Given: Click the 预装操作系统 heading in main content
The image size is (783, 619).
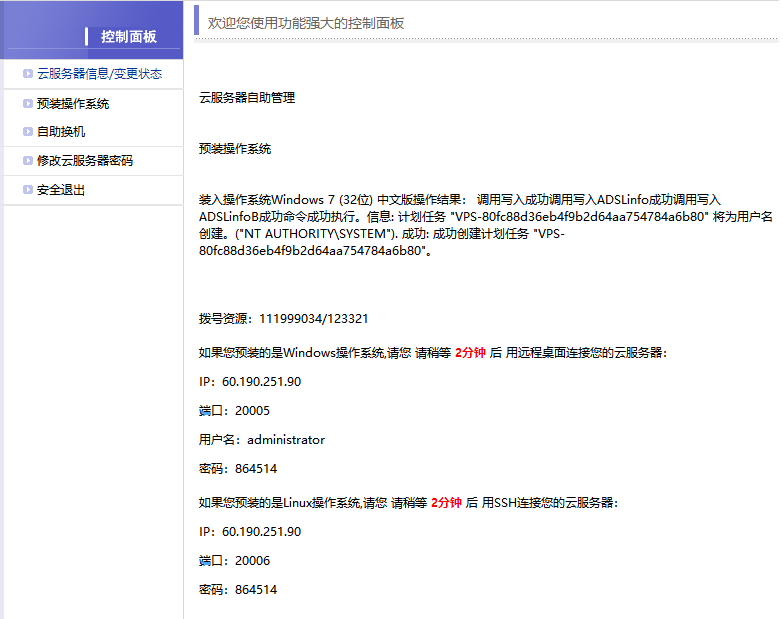Looking at the screenshot, I should tap(235, 149).
